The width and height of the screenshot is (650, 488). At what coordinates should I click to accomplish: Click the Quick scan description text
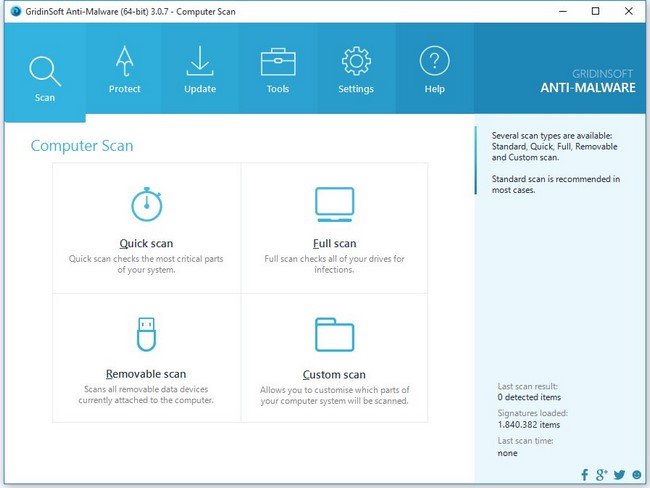point(146,264)
